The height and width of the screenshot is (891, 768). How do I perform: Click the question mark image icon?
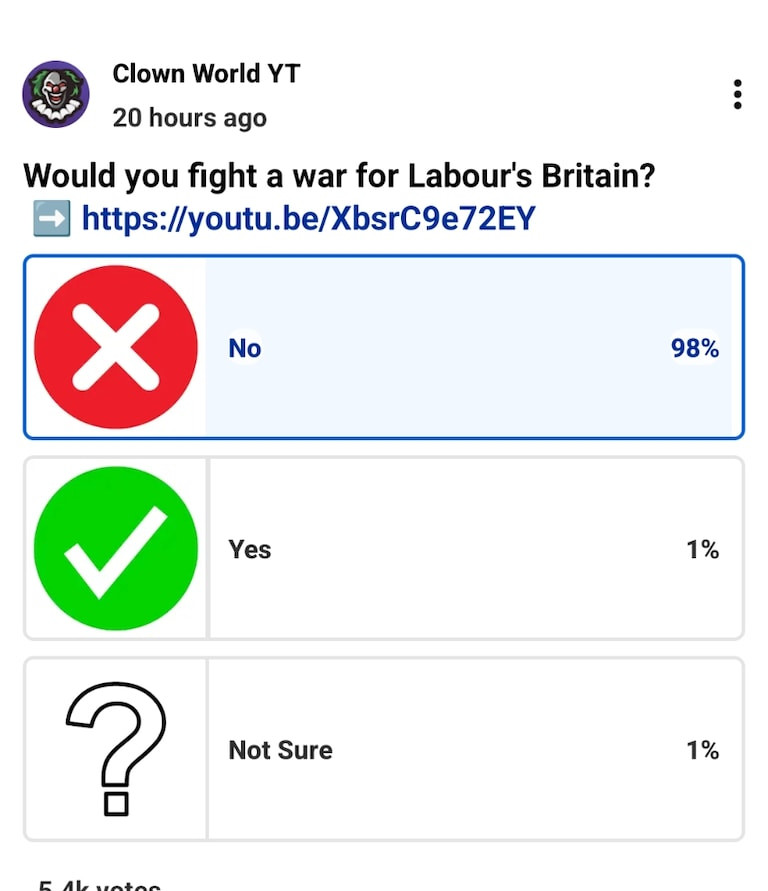coord(116,749)
